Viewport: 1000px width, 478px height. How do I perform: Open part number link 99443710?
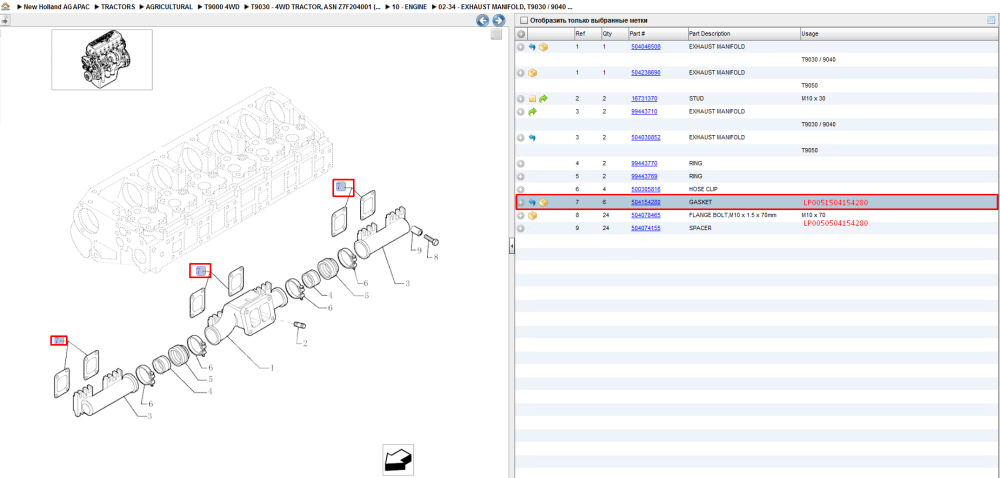[x=643, y=112]
